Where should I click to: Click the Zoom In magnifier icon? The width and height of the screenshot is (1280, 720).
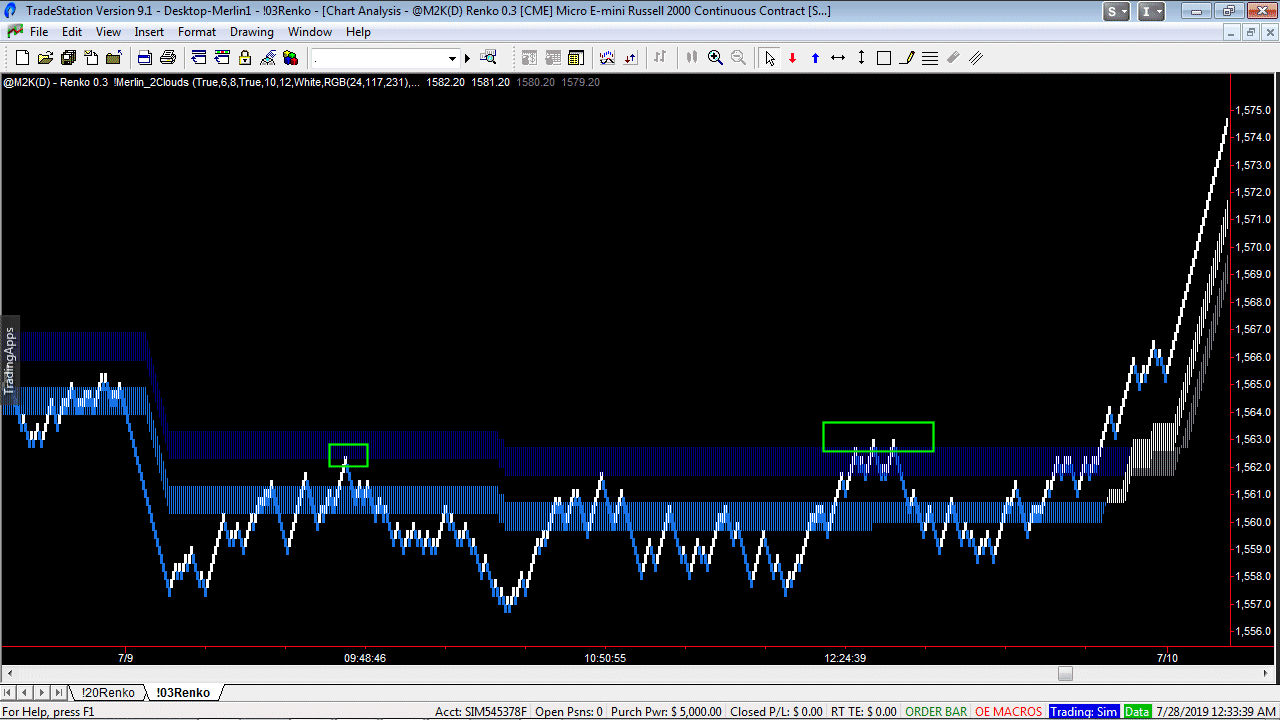coord(715,58)
